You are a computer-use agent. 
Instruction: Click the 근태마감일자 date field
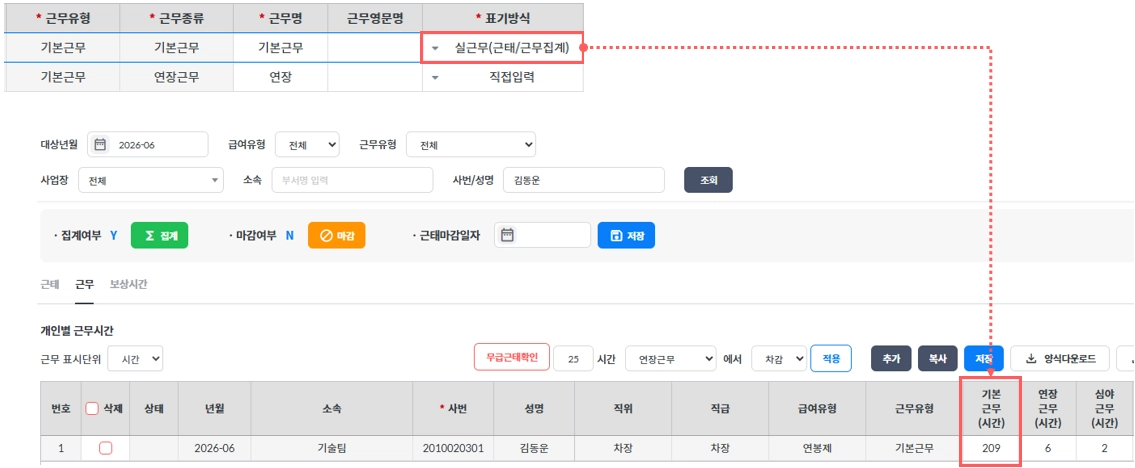[x=542, y=235]
